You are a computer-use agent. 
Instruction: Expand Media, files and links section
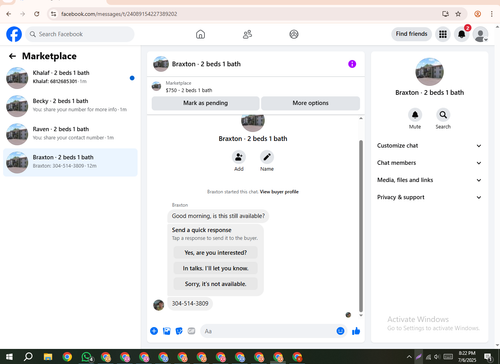tap(429, 180)
